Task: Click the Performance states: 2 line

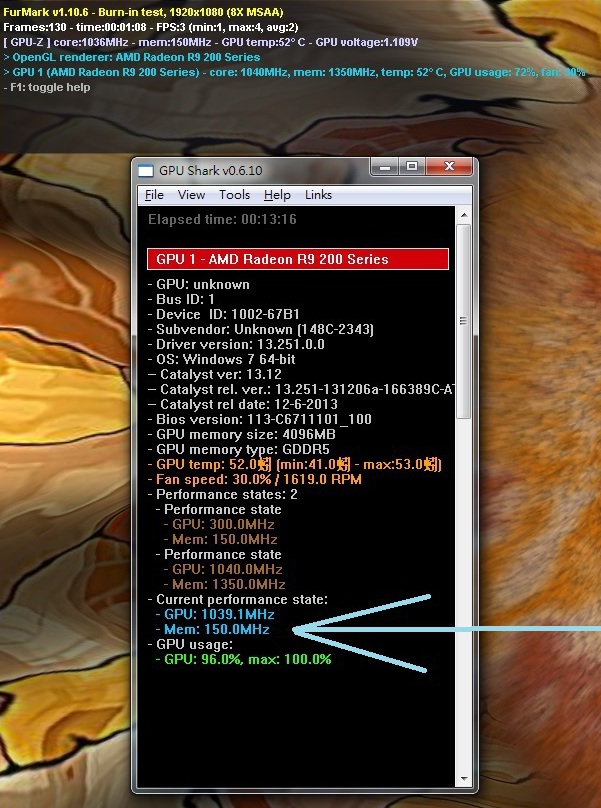Action: [223, 494]
